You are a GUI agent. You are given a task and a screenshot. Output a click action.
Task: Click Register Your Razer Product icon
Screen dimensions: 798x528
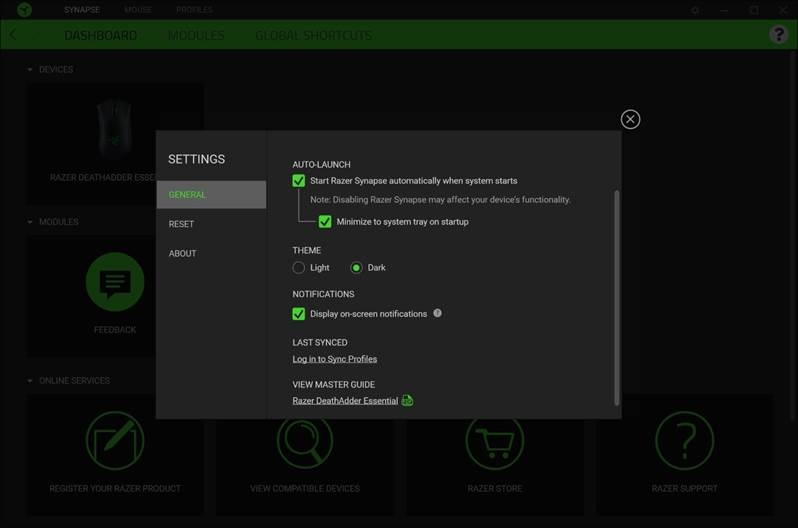click(115, 440)
